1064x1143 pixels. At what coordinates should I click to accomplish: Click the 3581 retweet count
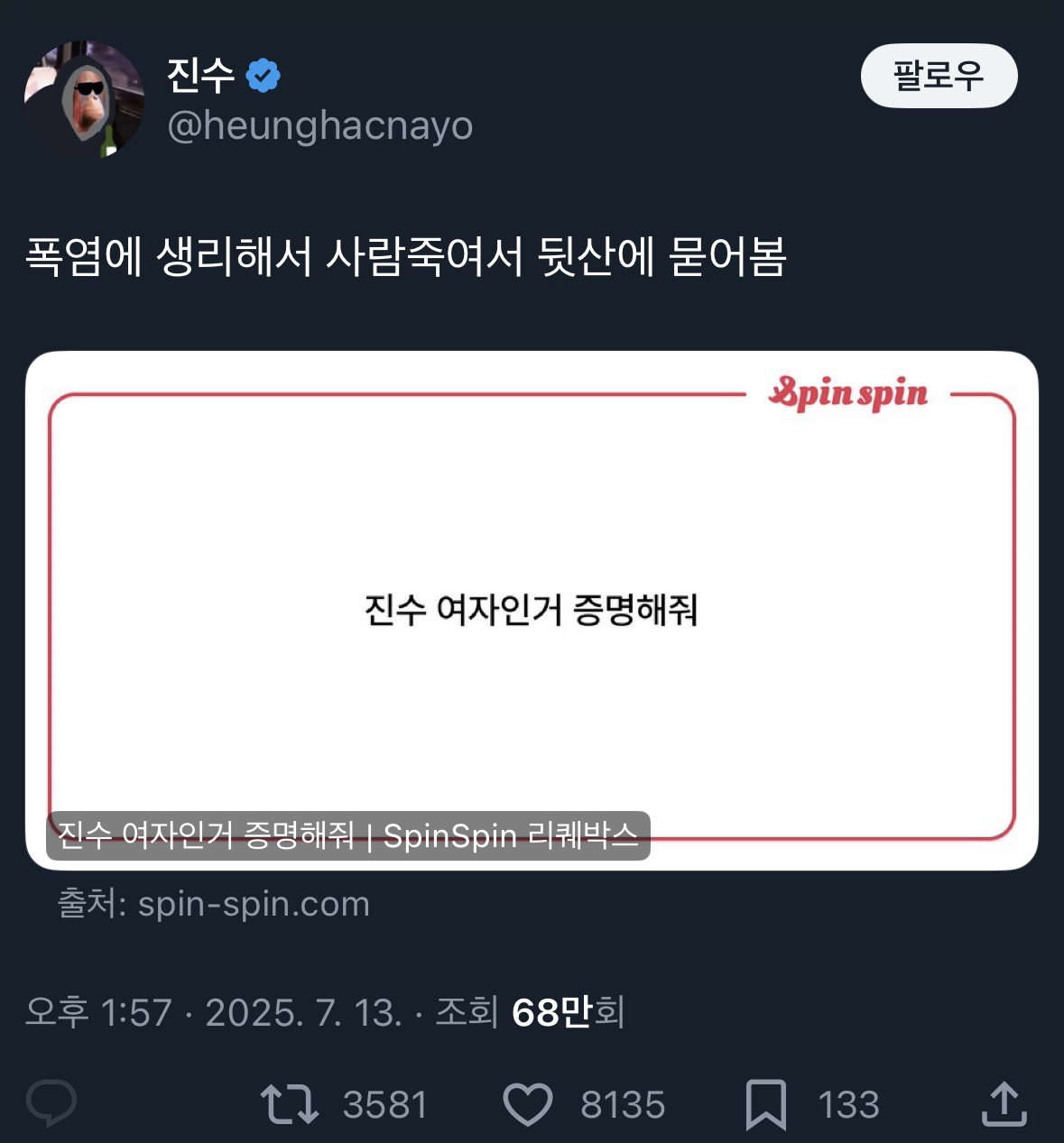click(385, 1105)
